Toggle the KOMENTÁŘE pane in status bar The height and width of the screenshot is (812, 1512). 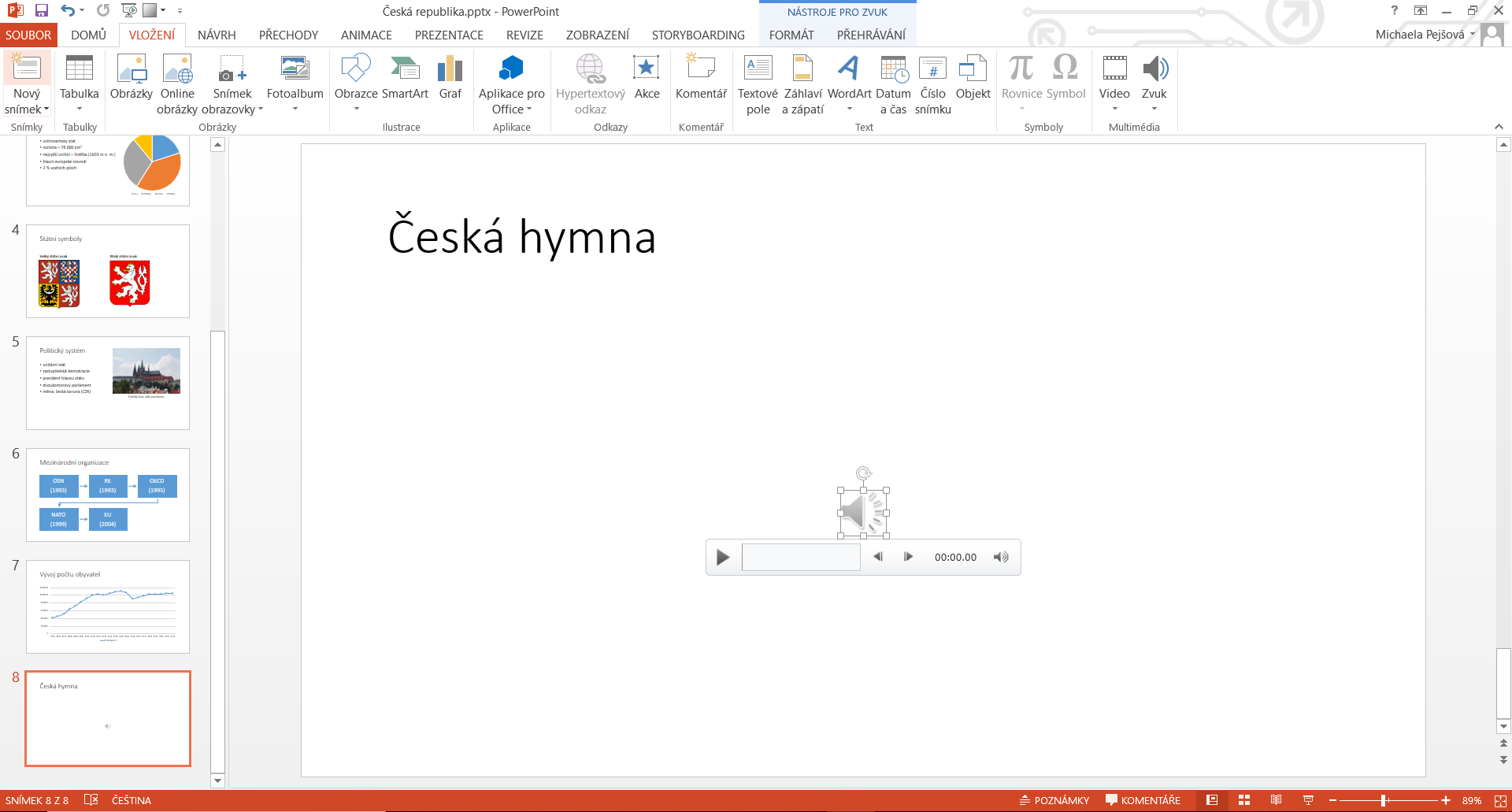(x=1143, y=800)
